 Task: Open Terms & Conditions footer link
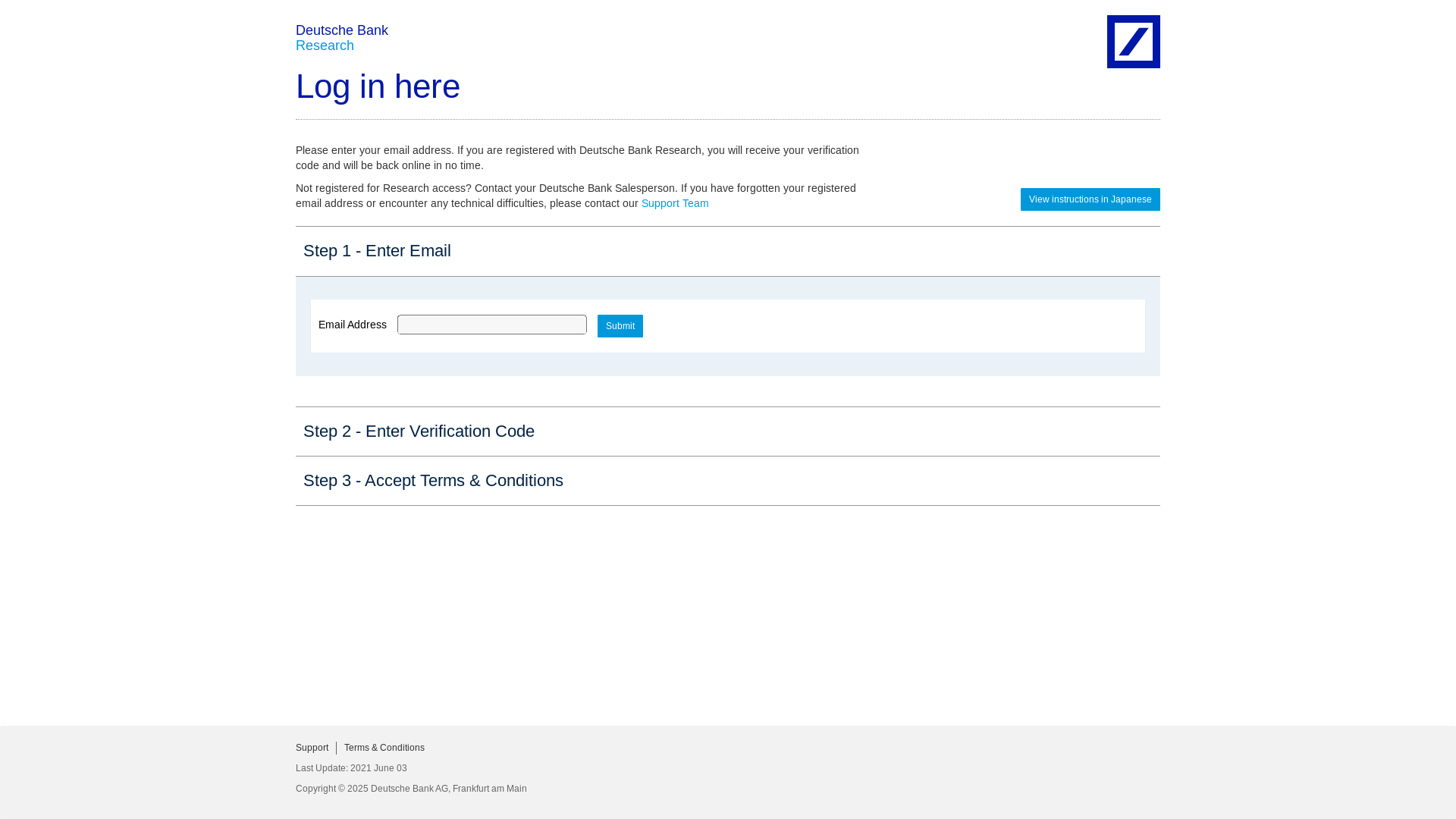pyautogui.click(x=384, y=748)
